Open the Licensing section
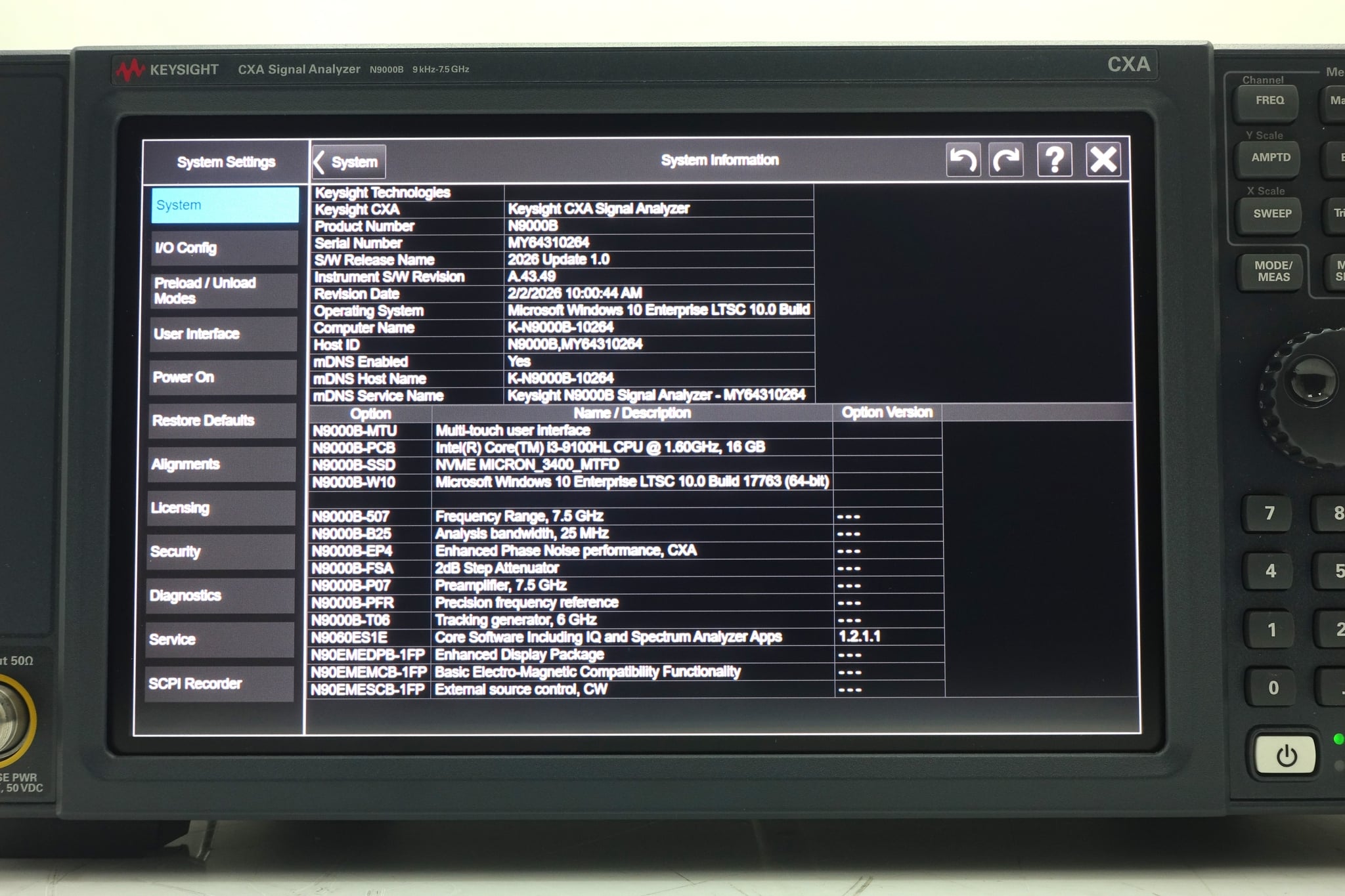1345x896 pixels. tap(221, 508)
